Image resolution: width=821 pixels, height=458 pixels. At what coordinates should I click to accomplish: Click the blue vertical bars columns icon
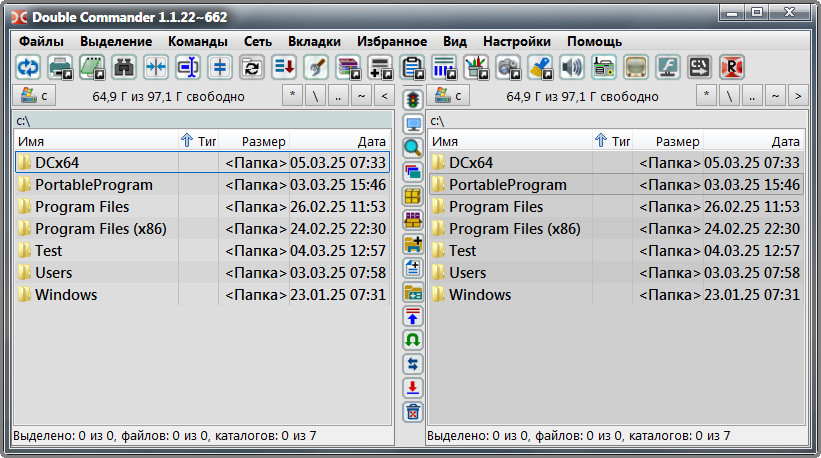[445, 67]
